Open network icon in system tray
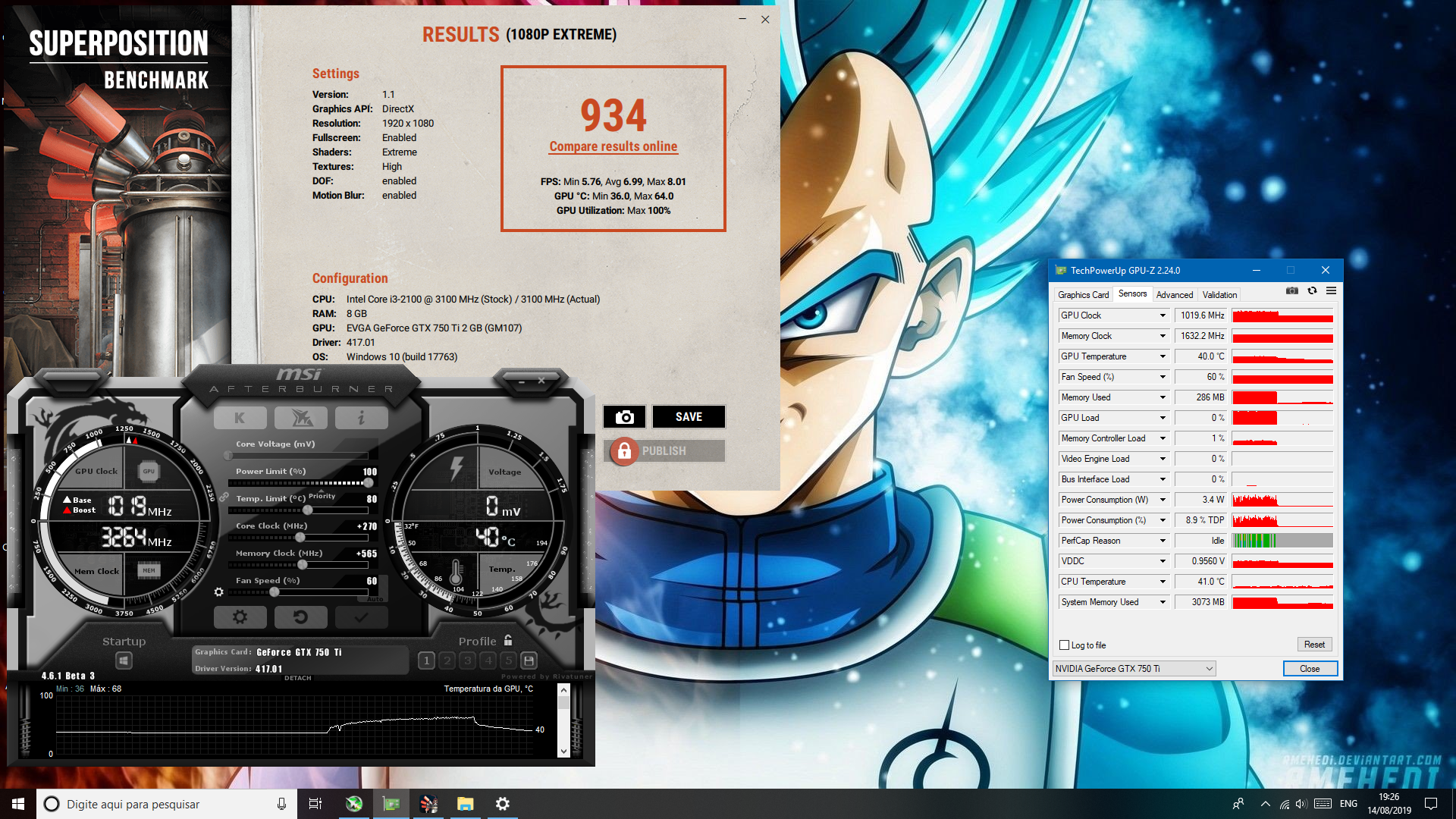Image resolution: width=1456 pixels, height=819 pixels. click(x=1284, y=804)
